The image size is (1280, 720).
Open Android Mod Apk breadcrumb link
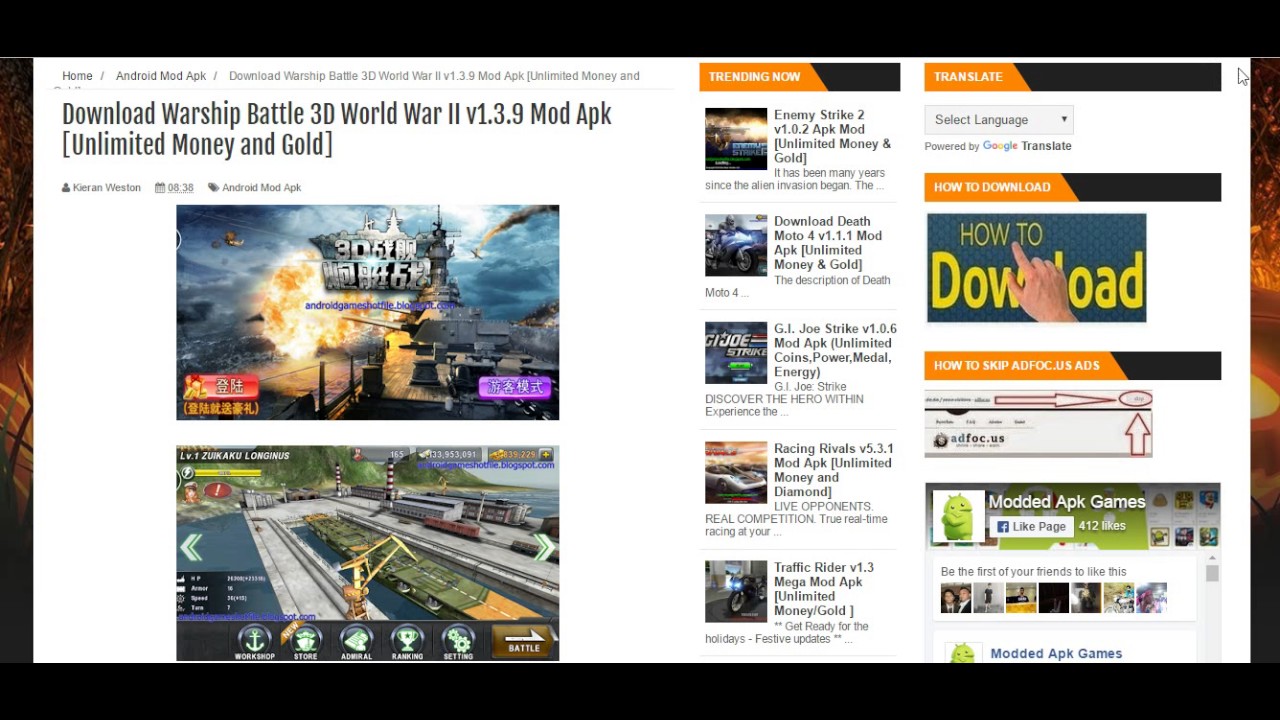coord(161,76)
